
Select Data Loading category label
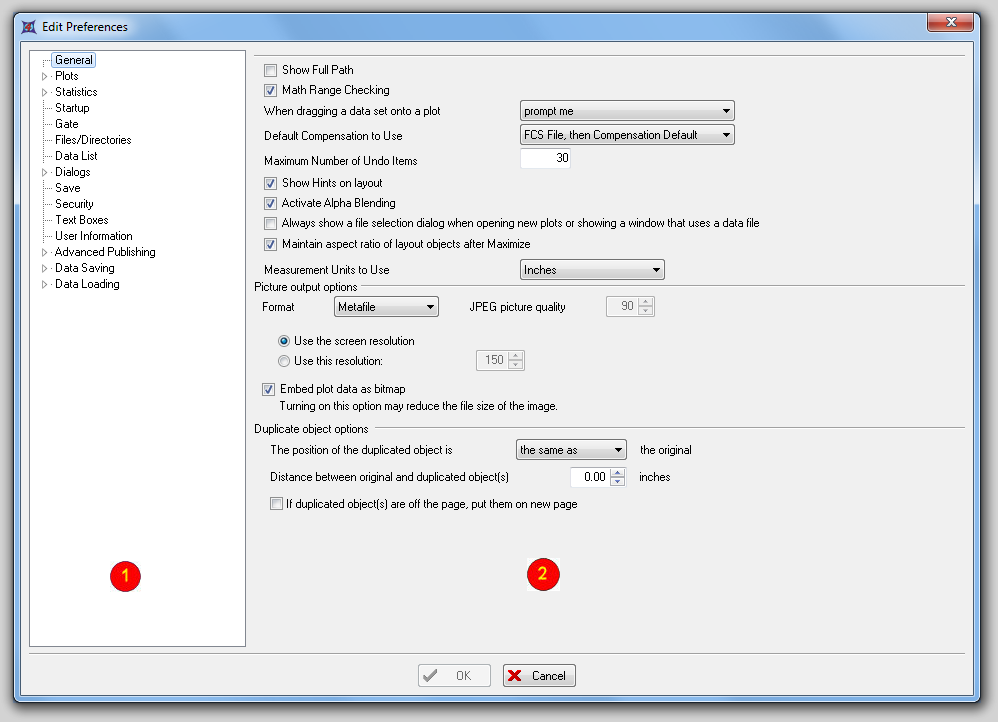[87, 284]
